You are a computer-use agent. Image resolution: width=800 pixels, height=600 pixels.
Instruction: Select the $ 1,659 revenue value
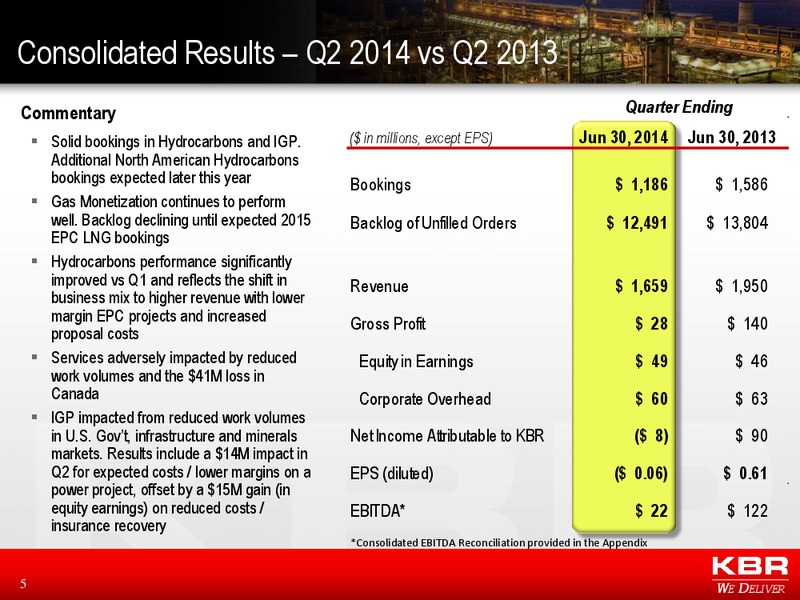pos(641,286)
